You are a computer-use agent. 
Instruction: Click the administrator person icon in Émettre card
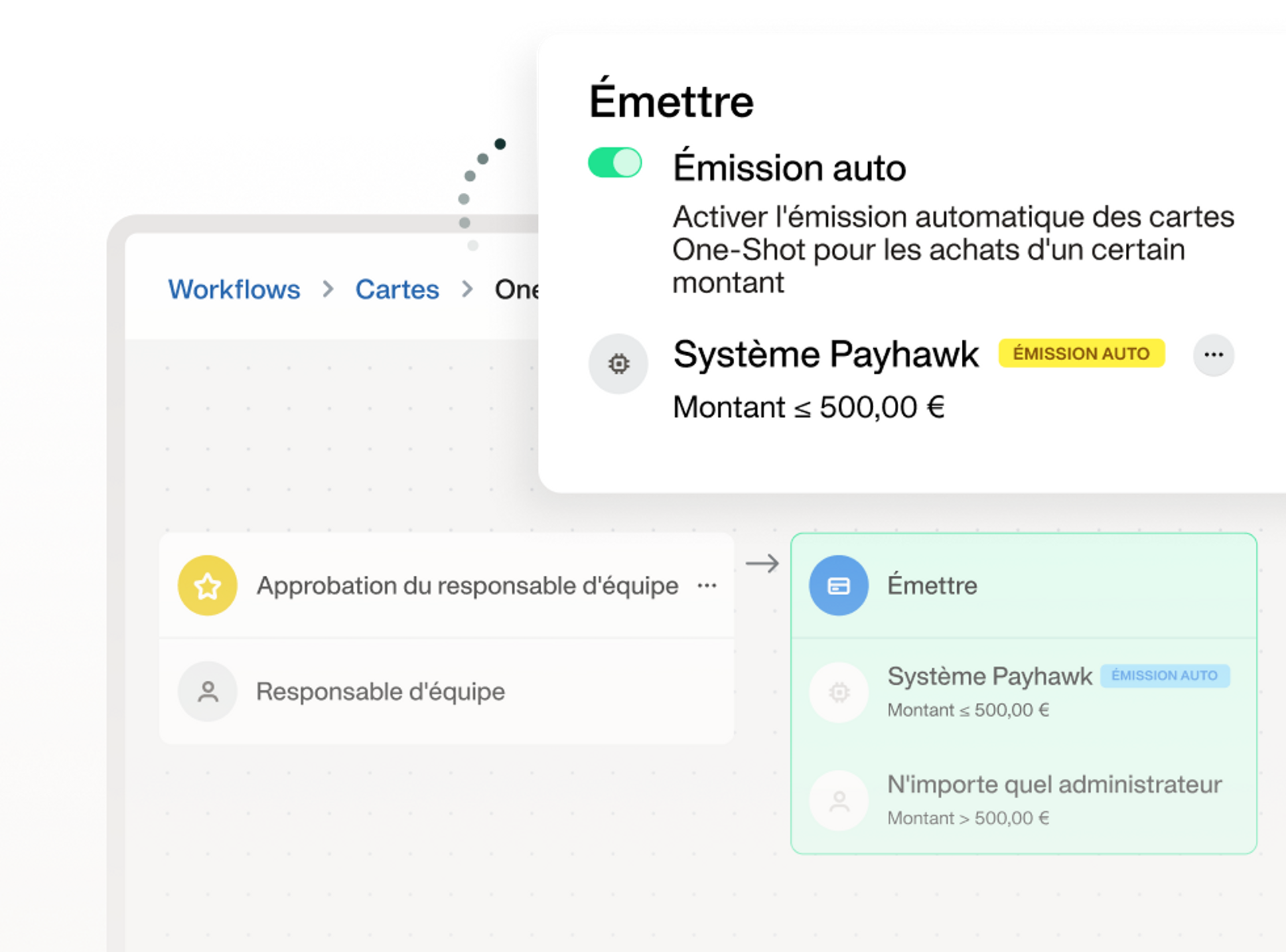pos(839,801)
